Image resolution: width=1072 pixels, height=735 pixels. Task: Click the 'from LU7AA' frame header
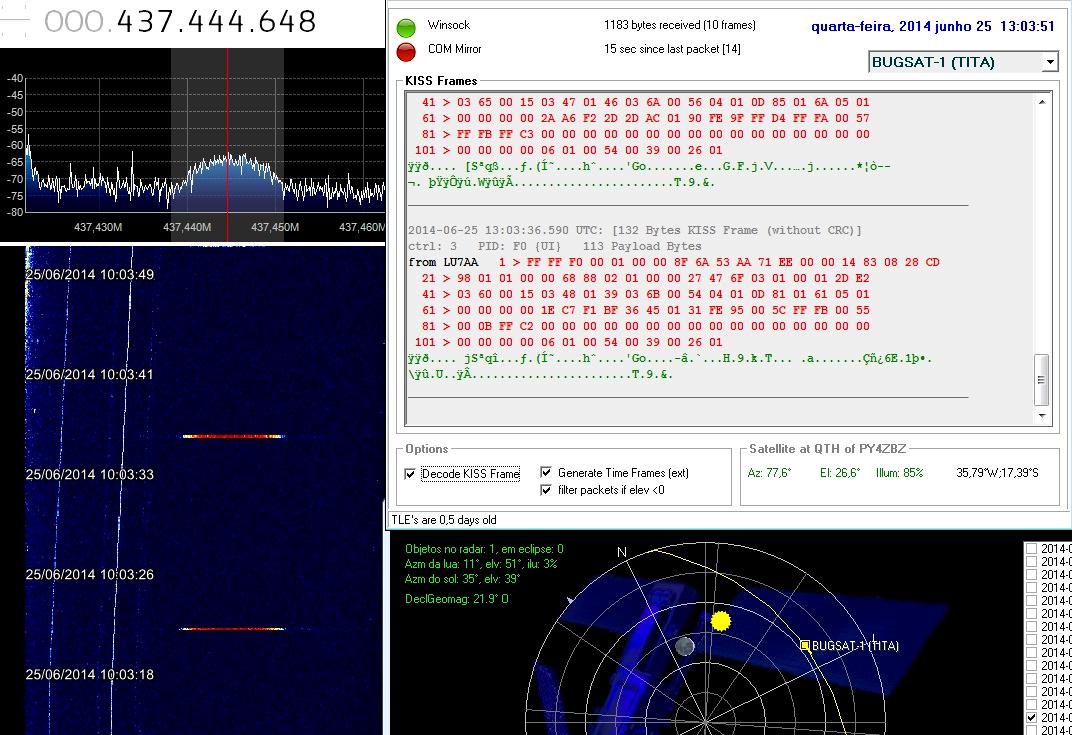(443, 263)
